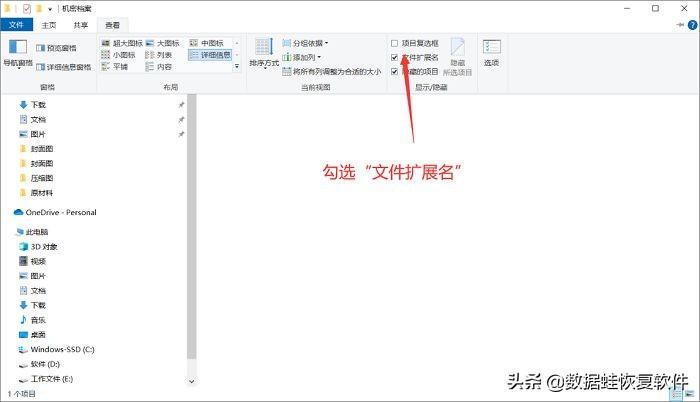Image resolution: width=700 pixels, height=402 pixels.
Task: Click the 选项 options icon
Action: (x=491, y=52)
